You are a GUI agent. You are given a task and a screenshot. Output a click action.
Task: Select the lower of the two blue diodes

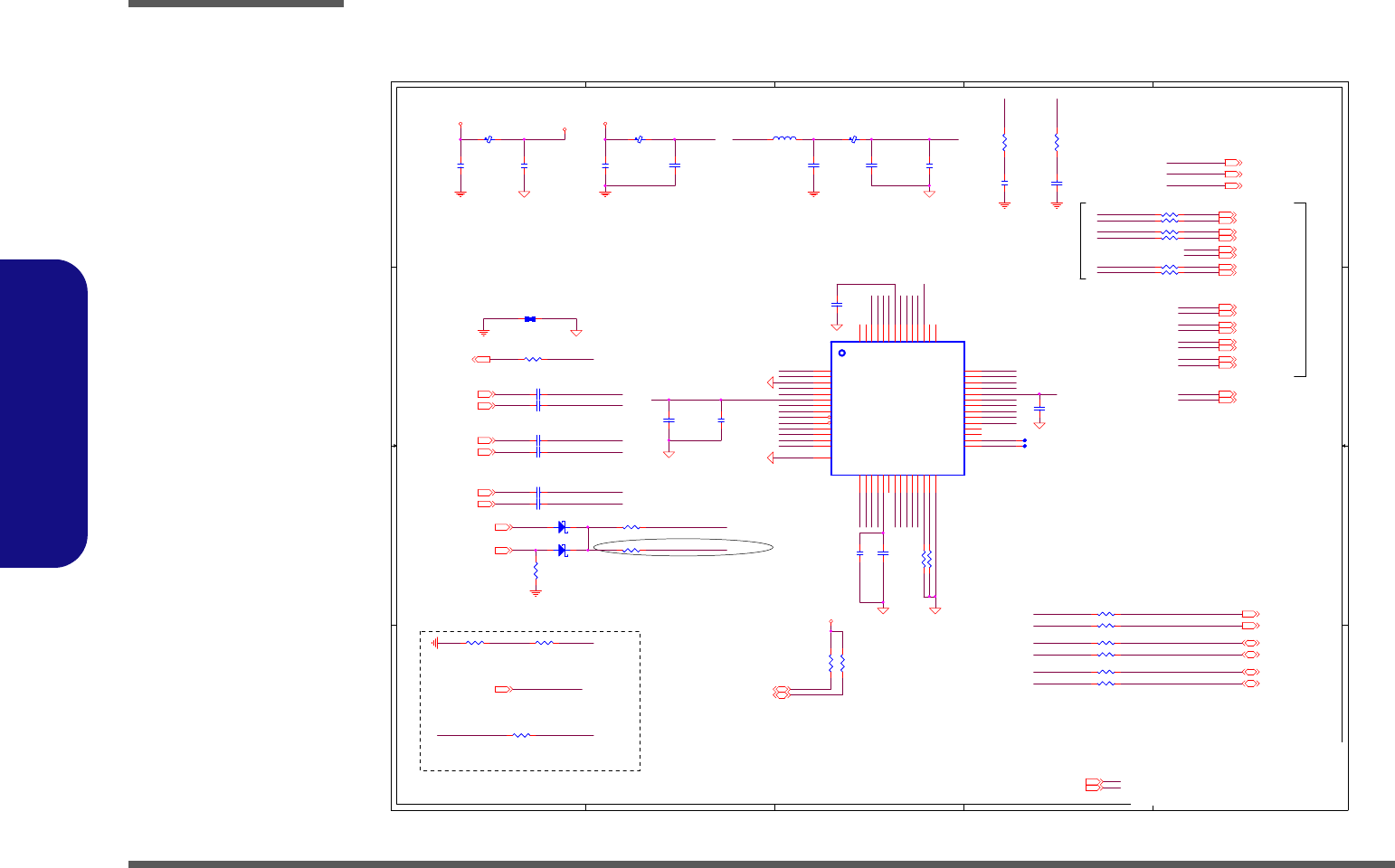(x=562, y=550)
